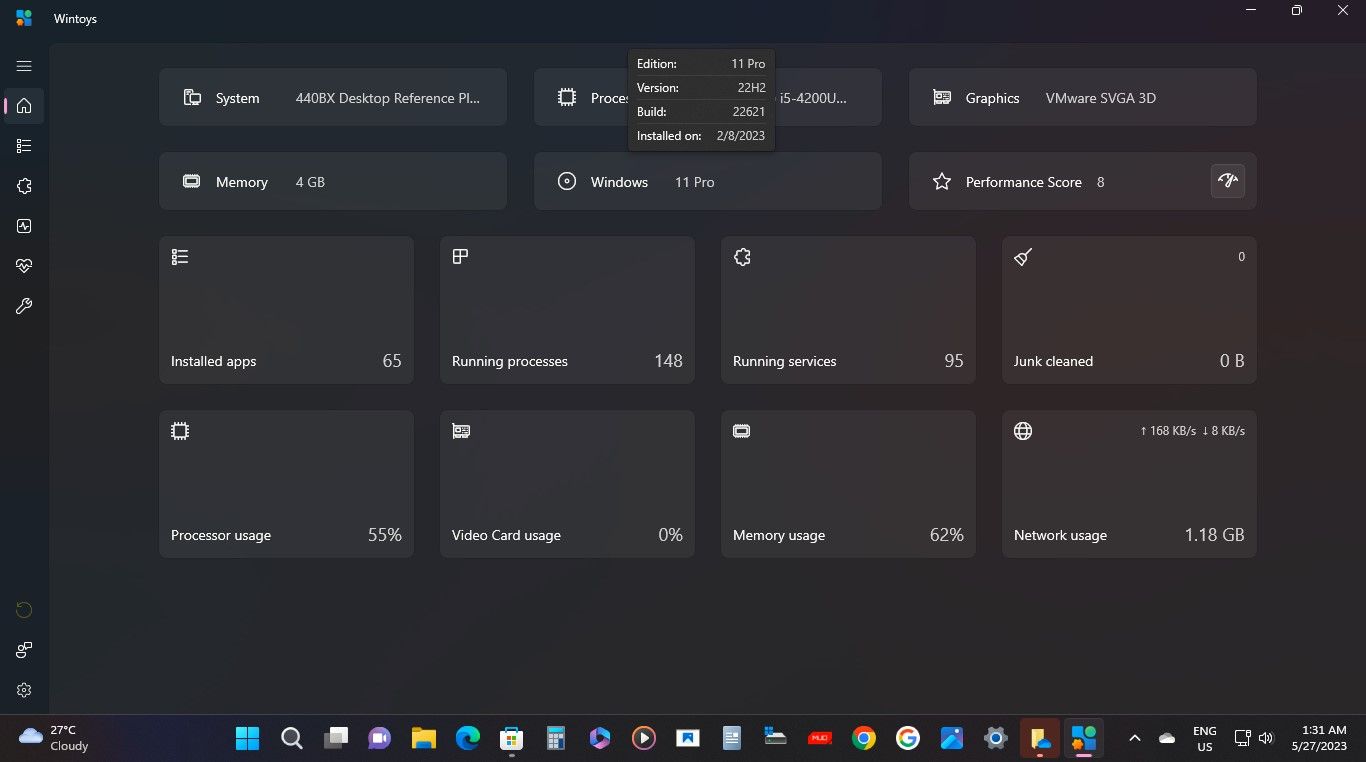Open the Installed apps tile
The width and height of the screenshot is (1366, 762).
pos(286,310)
